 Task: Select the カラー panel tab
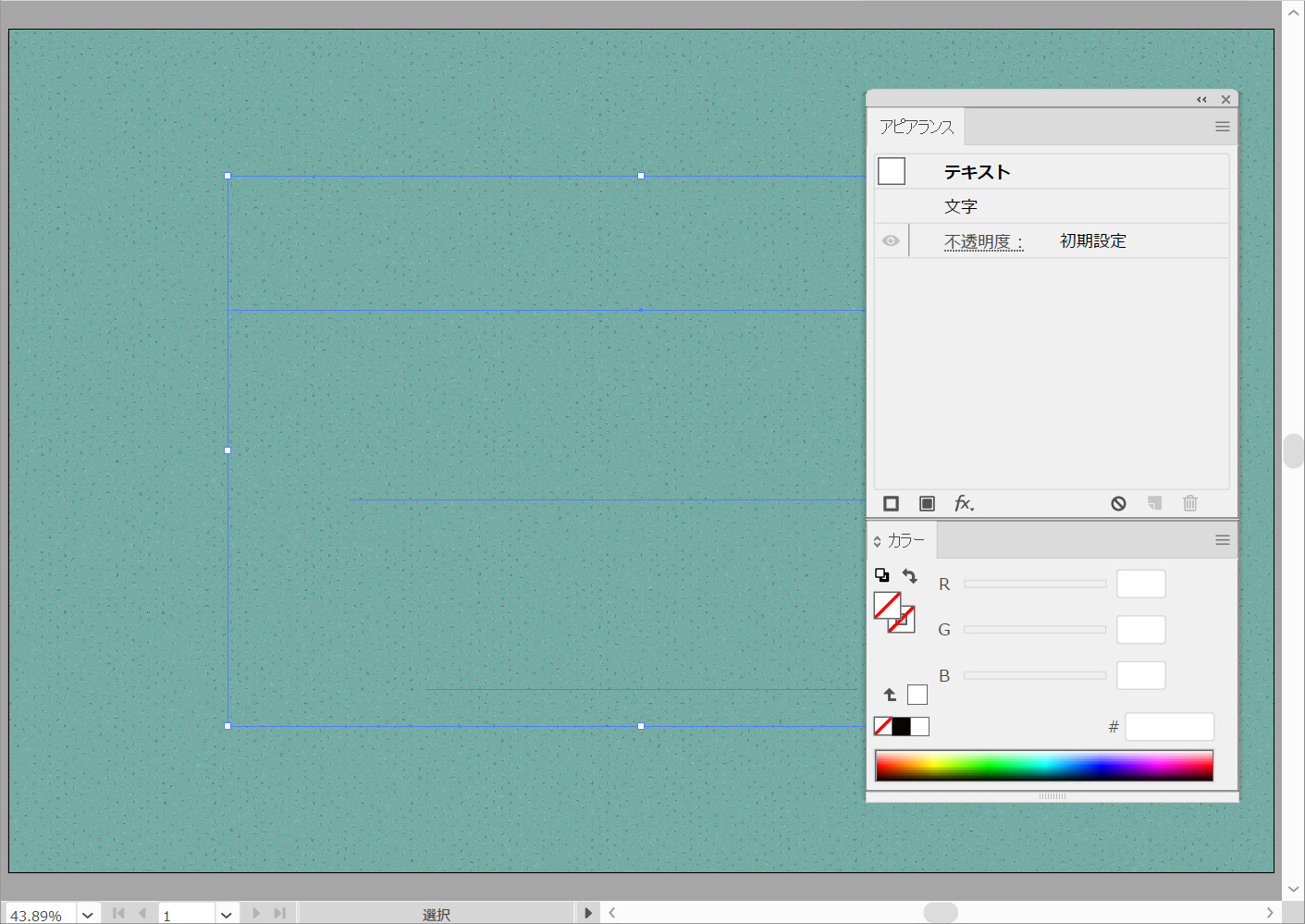(x=905, y=540)
